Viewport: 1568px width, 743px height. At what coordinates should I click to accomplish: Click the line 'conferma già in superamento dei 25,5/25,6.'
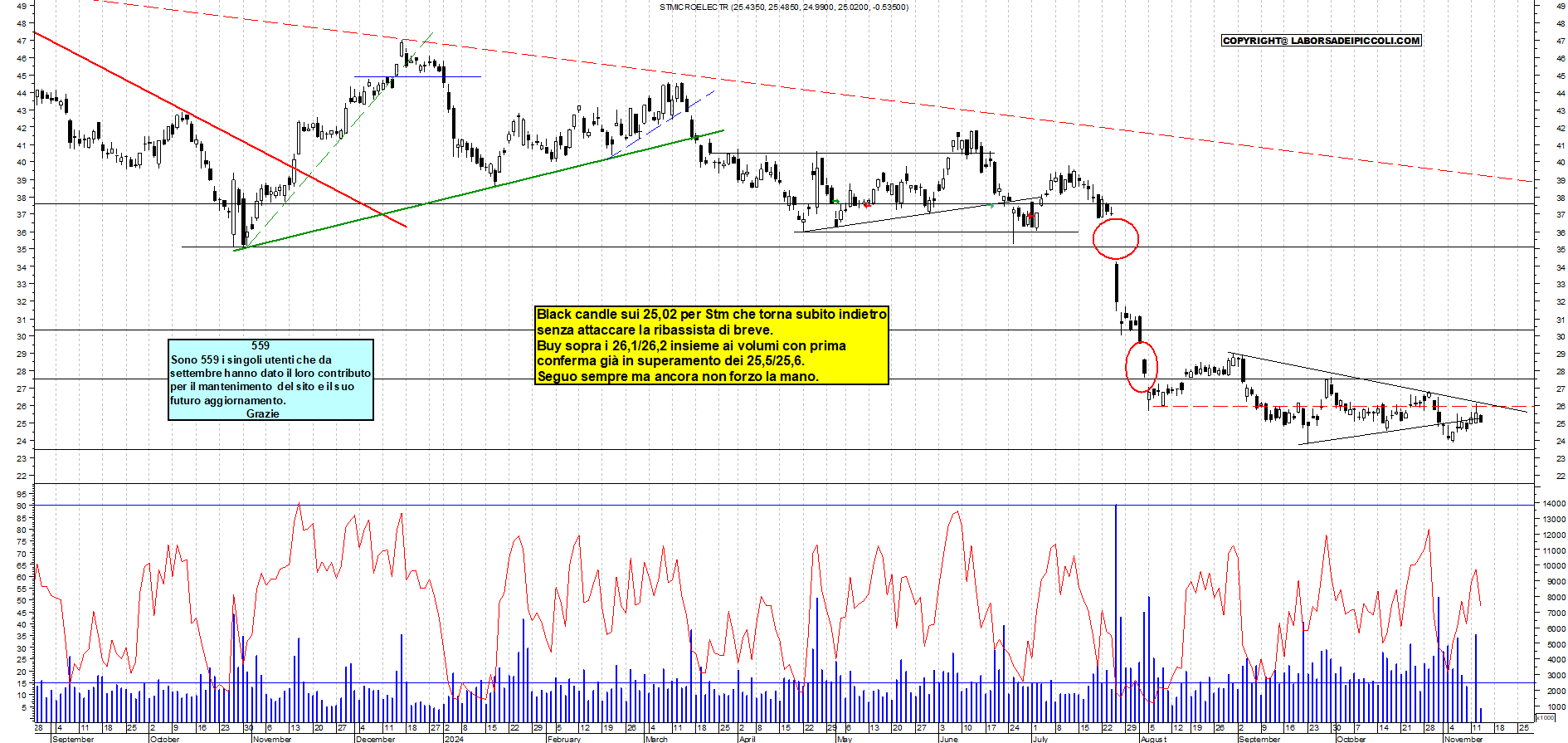coord(670,361)
